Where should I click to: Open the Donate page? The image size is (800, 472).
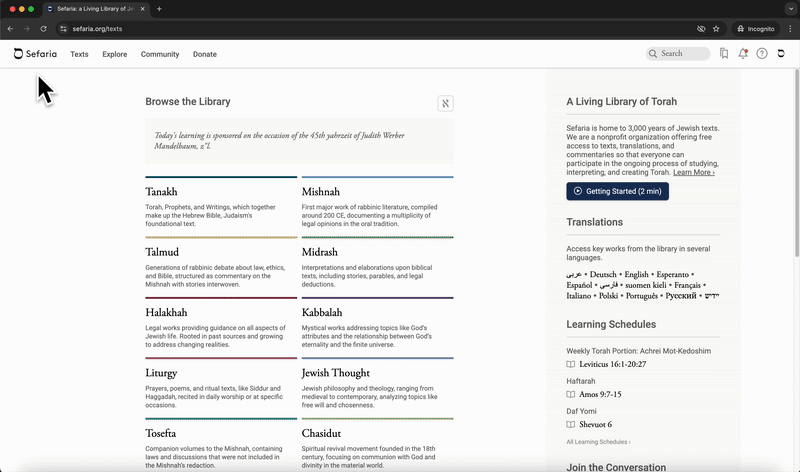(x=205, y=54)
